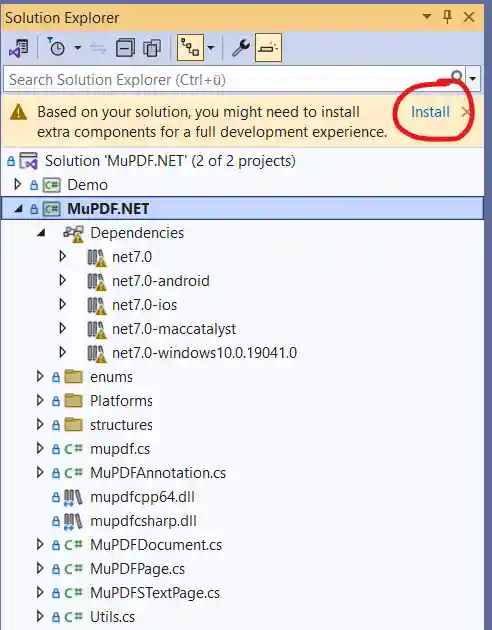This screenshot has height=630, width=492.
Task: Expand net7.0-windows10.0.19041.0 node
Action: (62, 352)
